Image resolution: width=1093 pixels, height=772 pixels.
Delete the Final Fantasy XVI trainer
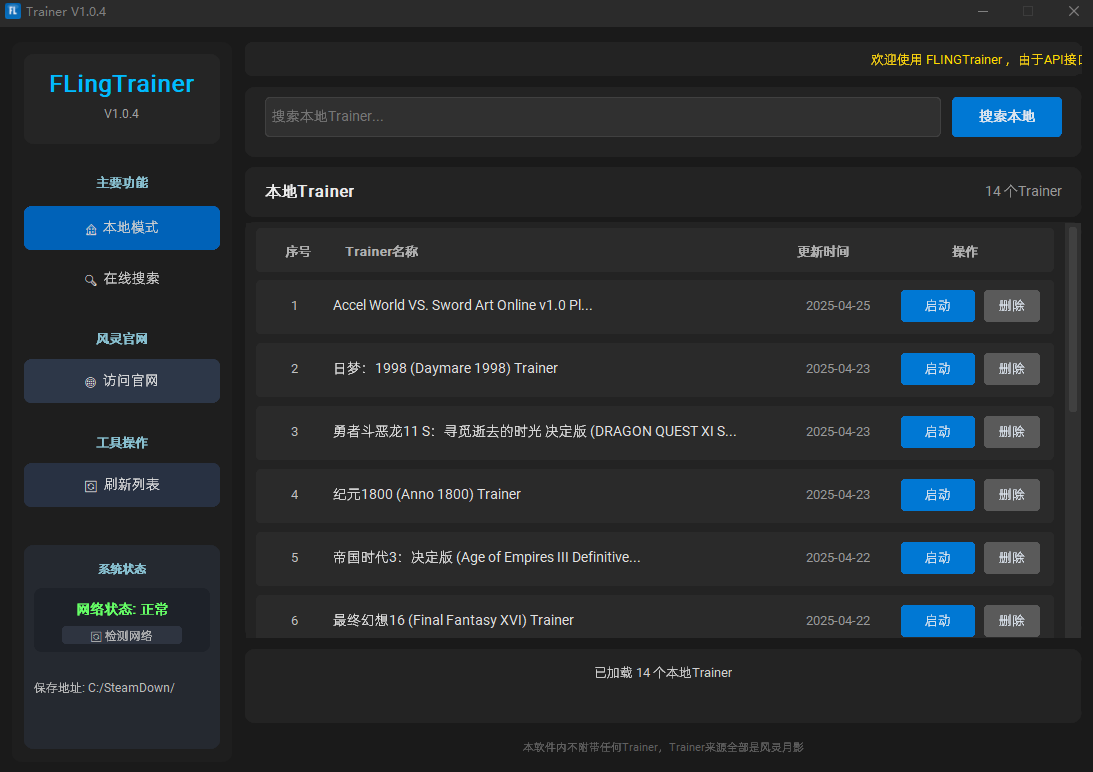[x=1011, y=621]
